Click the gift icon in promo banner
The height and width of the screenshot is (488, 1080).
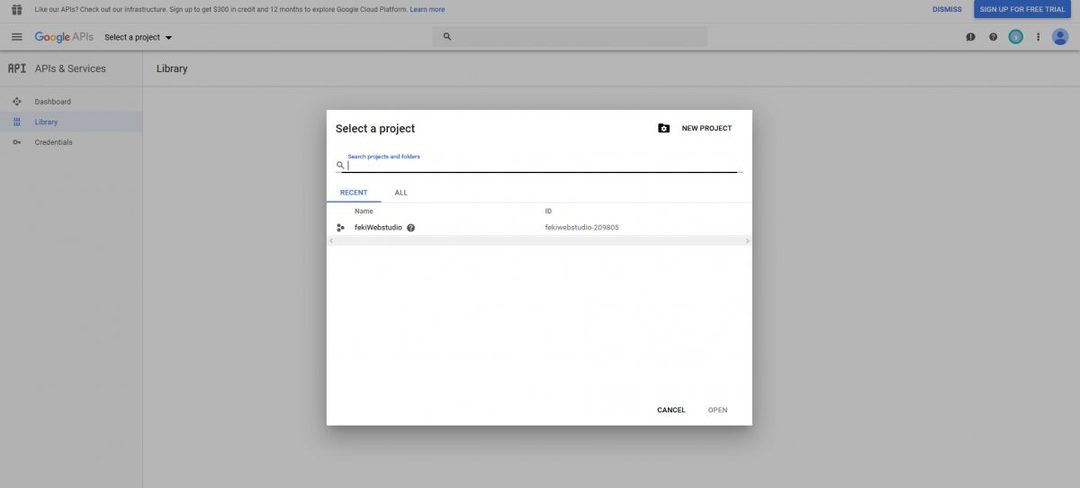(17, 10)
